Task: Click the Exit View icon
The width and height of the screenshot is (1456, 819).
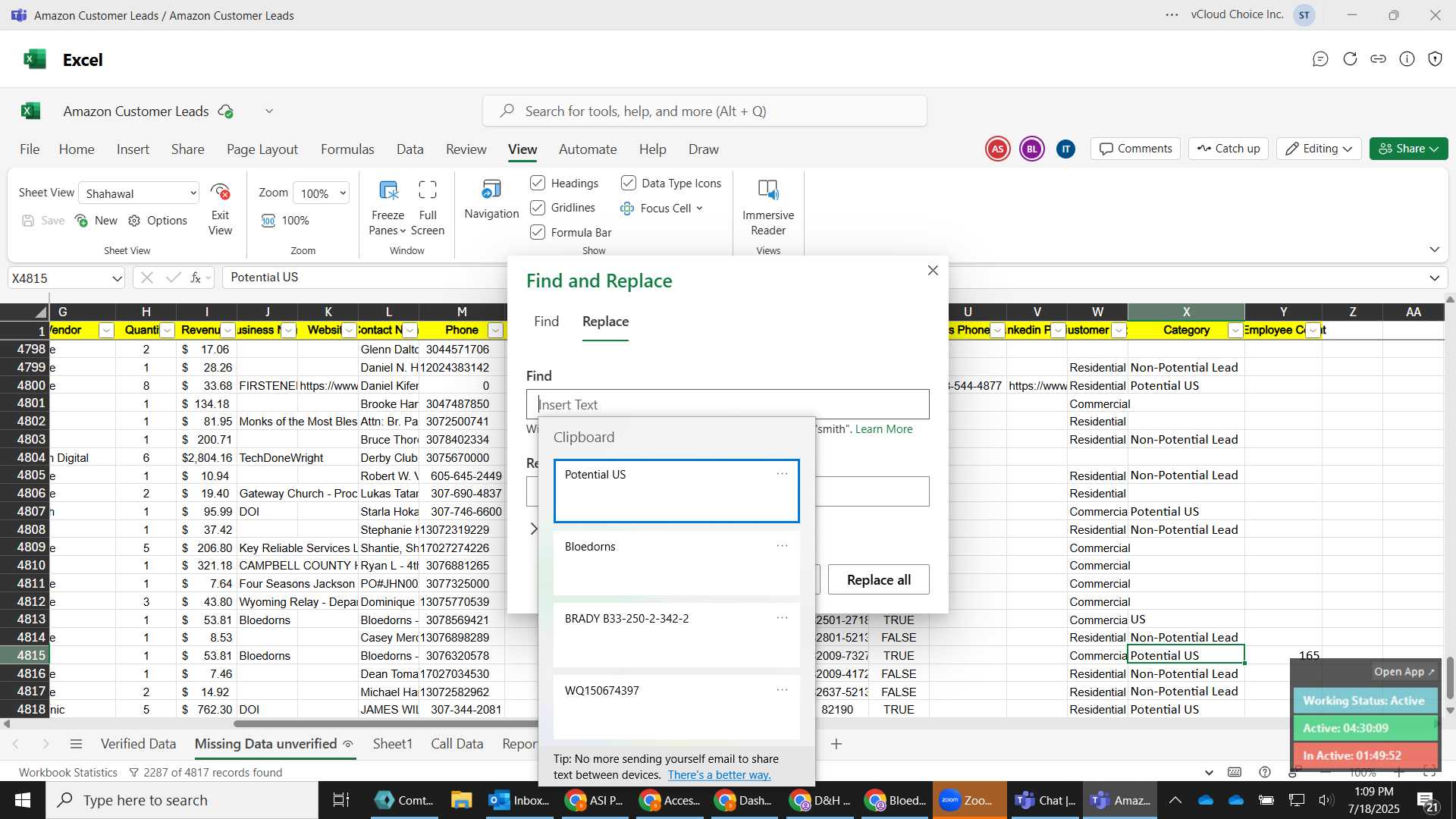Action: point(221,192)
